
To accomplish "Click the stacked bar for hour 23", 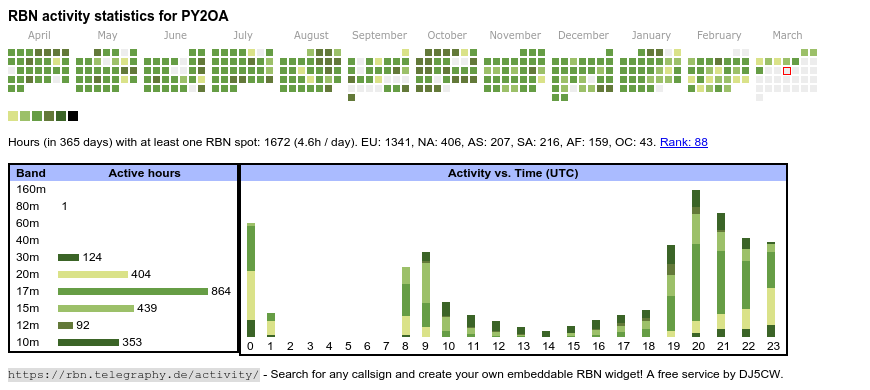I will click(771, 290).
